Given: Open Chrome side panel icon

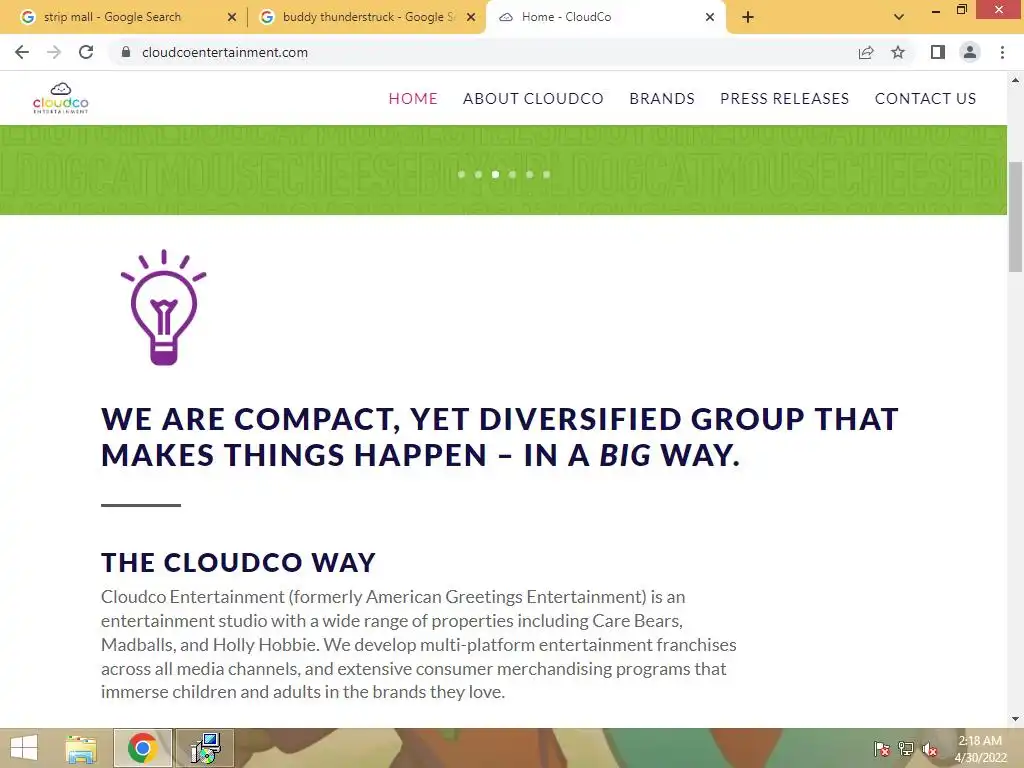Looking at the screenshot, I should click(938, 52).
